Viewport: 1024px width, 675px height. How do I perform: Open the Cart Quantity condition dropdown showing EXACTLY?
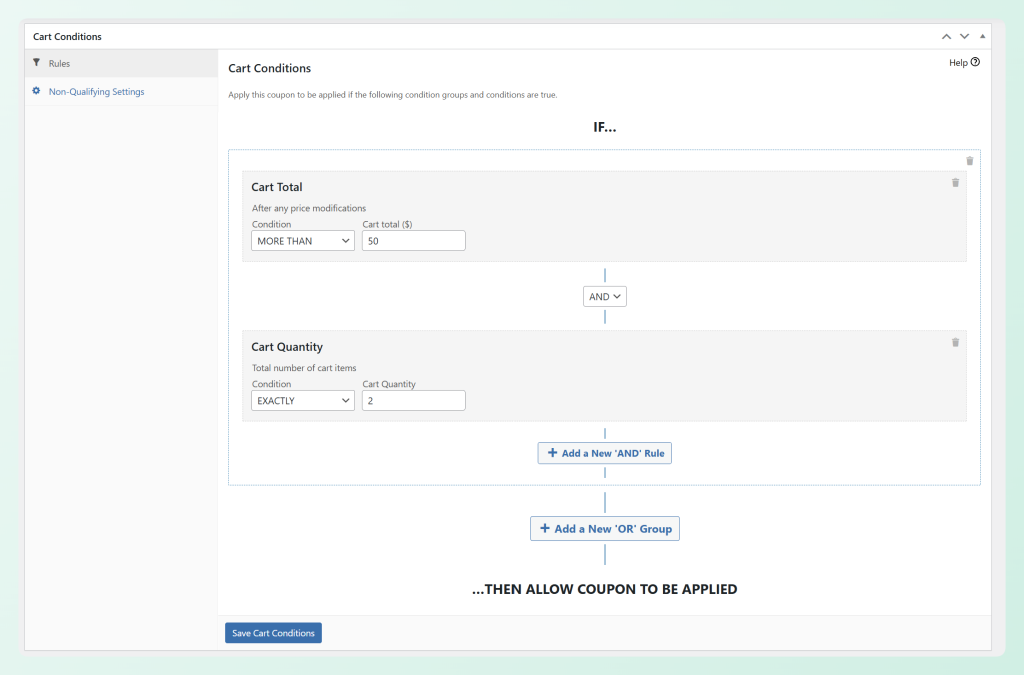click(x=302, y=400)
